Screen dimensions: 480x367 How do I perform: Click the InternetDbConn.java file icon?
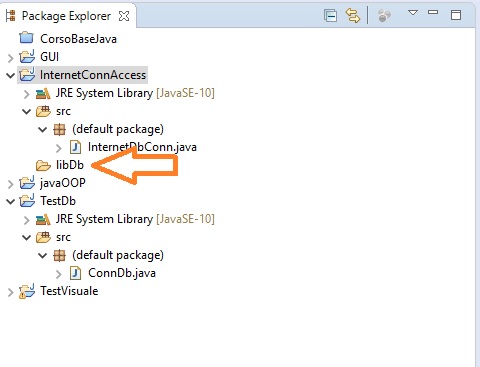[75, 147]
